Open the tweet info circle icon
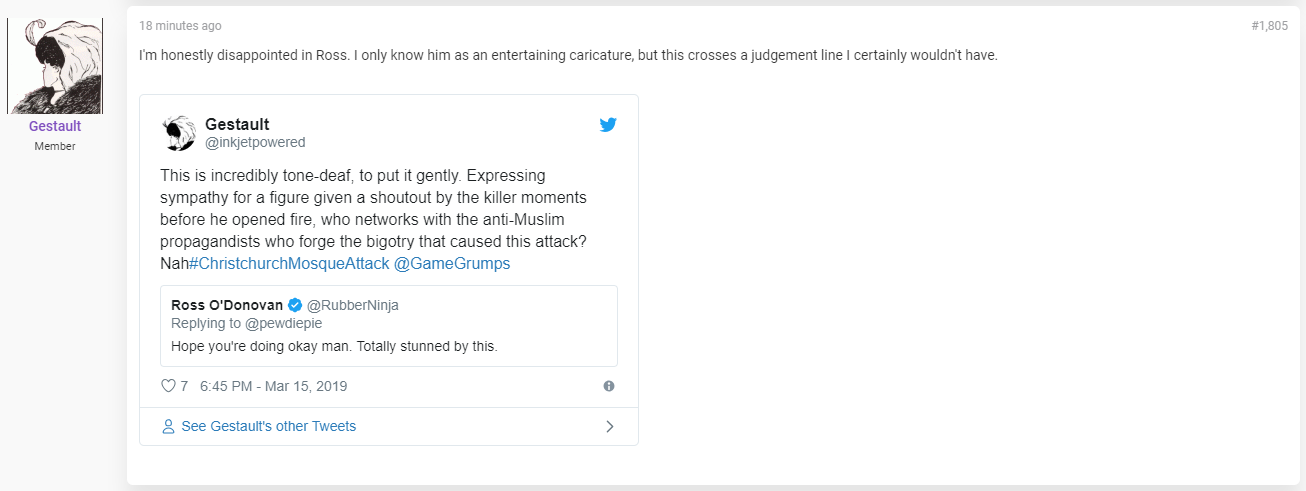The height and width of the screenshot is (491, 1306). 609,386
